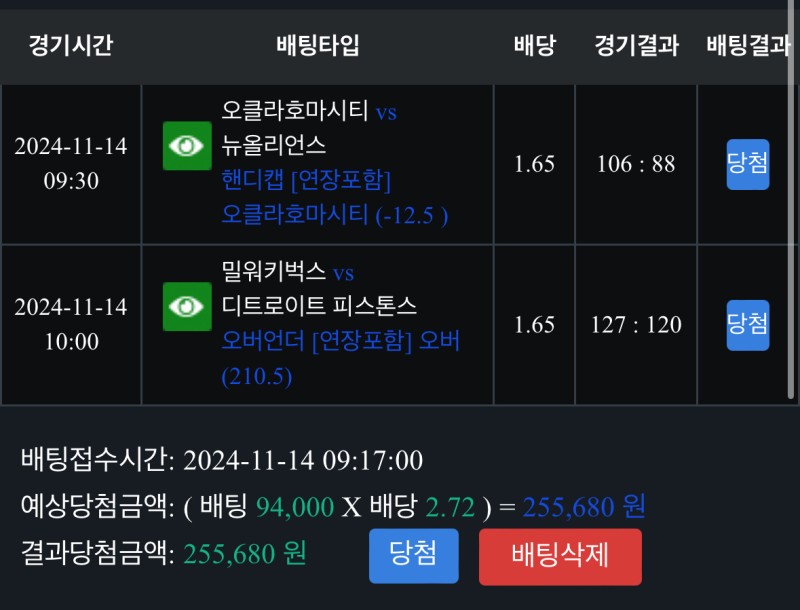Screen dimensions: 800x610
Task: Click 2024-11-14 09:30 time cell
Action: pyautogui.click(x=71, y=164)
